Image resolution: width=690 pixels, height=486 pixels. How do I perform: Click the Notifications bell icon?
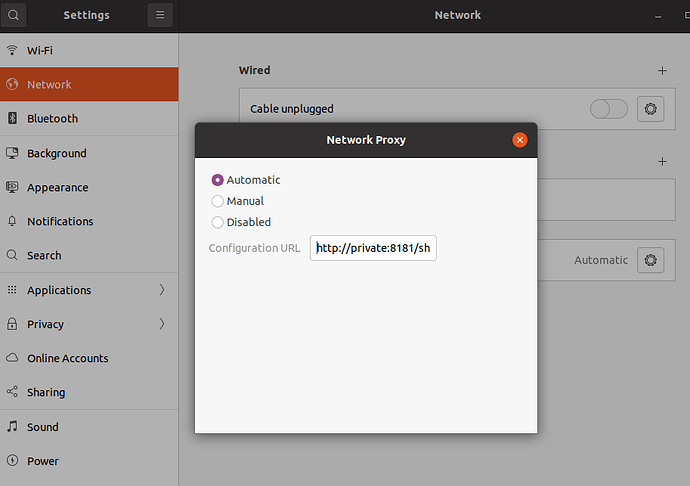click(12, 221)
